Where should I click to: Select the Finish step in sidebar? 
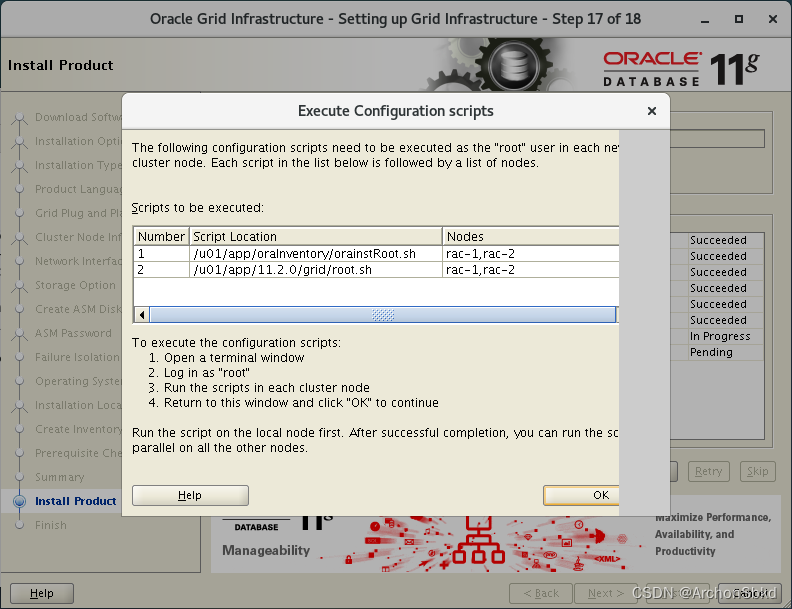(51, 525)
